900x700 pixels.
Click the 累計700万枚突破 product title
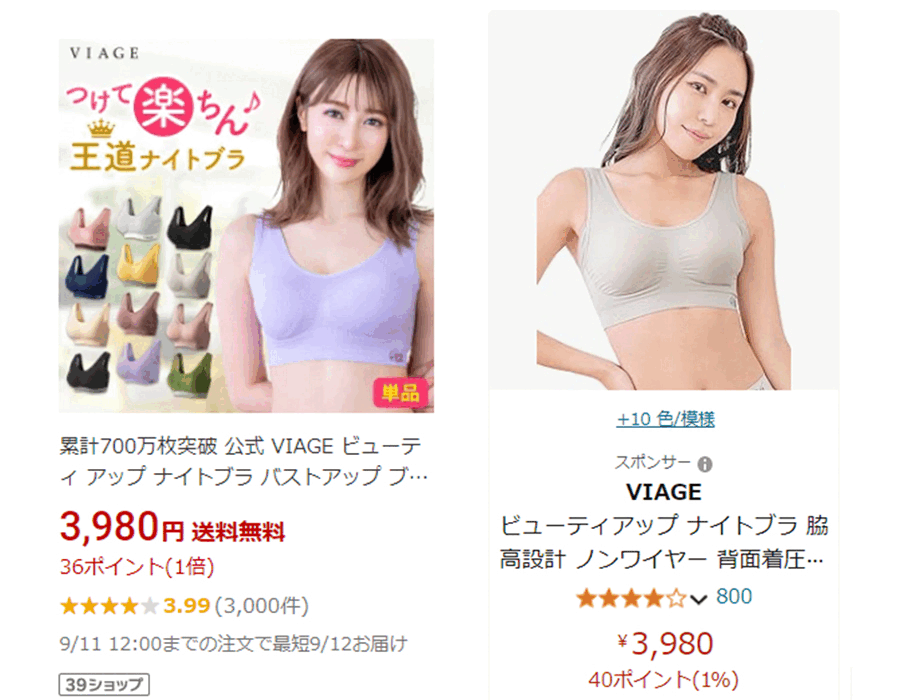pyautogui.click(x=243, y=461)
